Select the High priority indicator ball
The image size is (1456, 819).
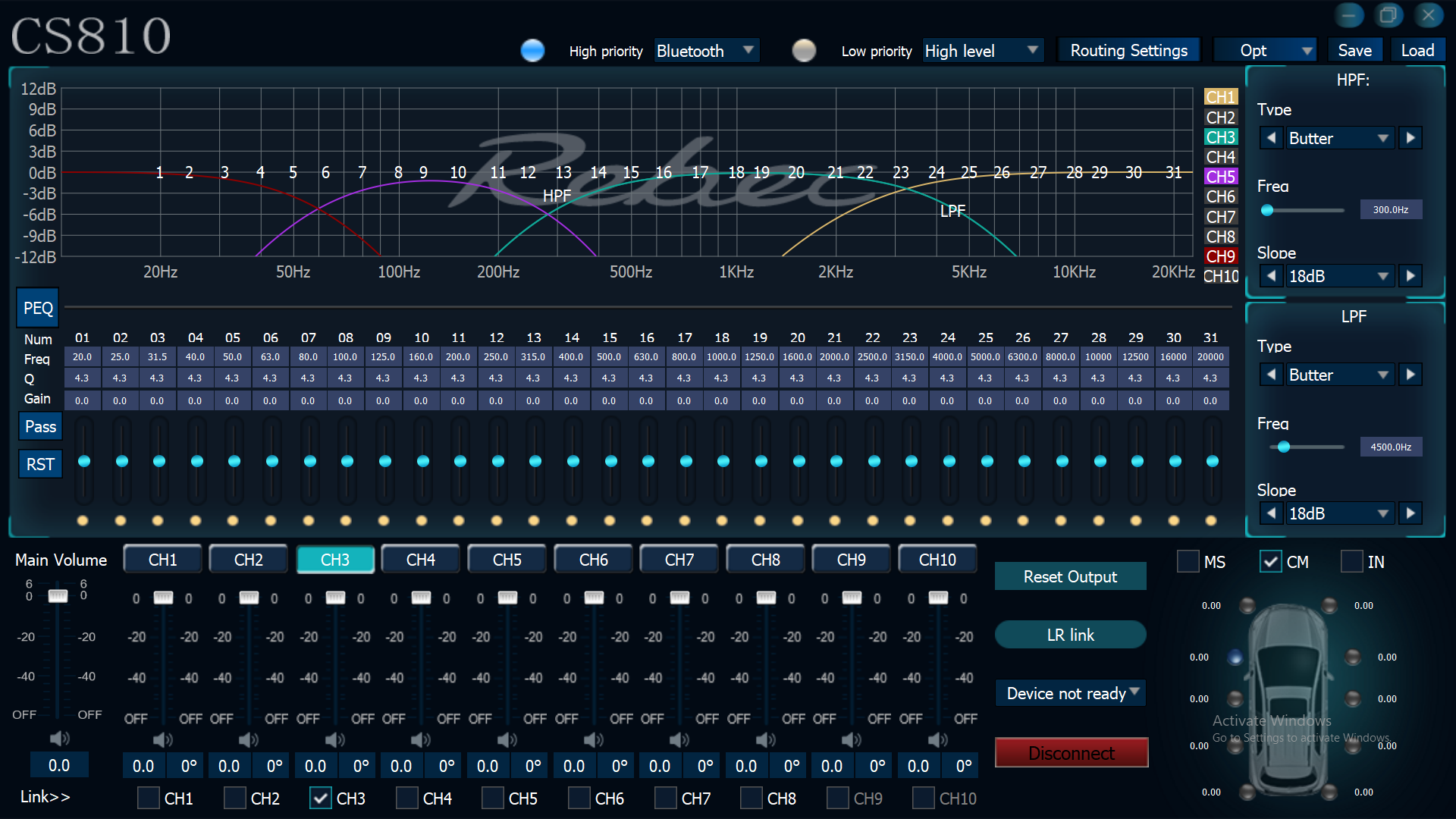click(532, 51)
